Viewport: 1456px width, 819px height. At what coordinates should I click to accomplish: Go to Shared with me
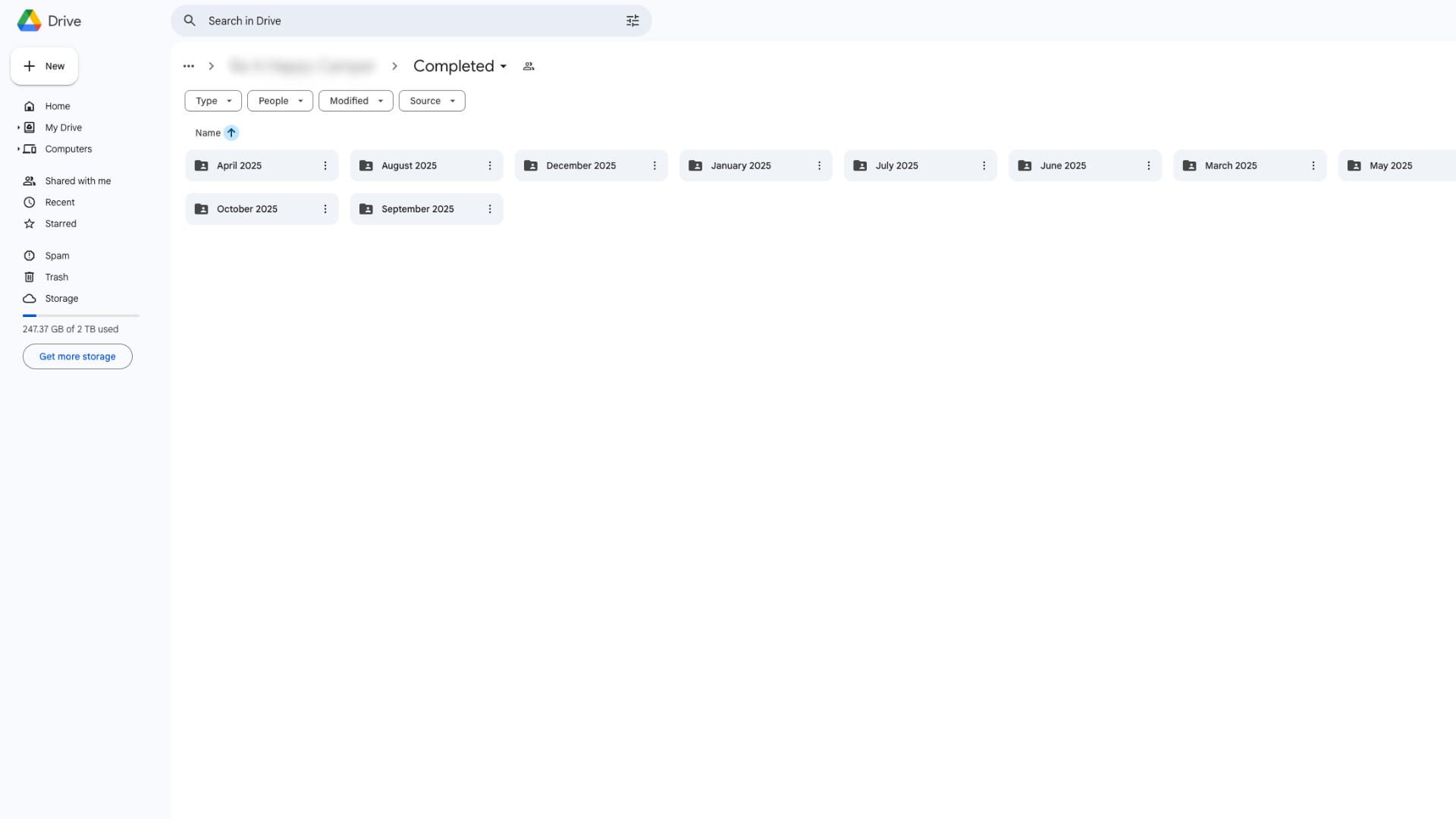click(x=77, y=181)
